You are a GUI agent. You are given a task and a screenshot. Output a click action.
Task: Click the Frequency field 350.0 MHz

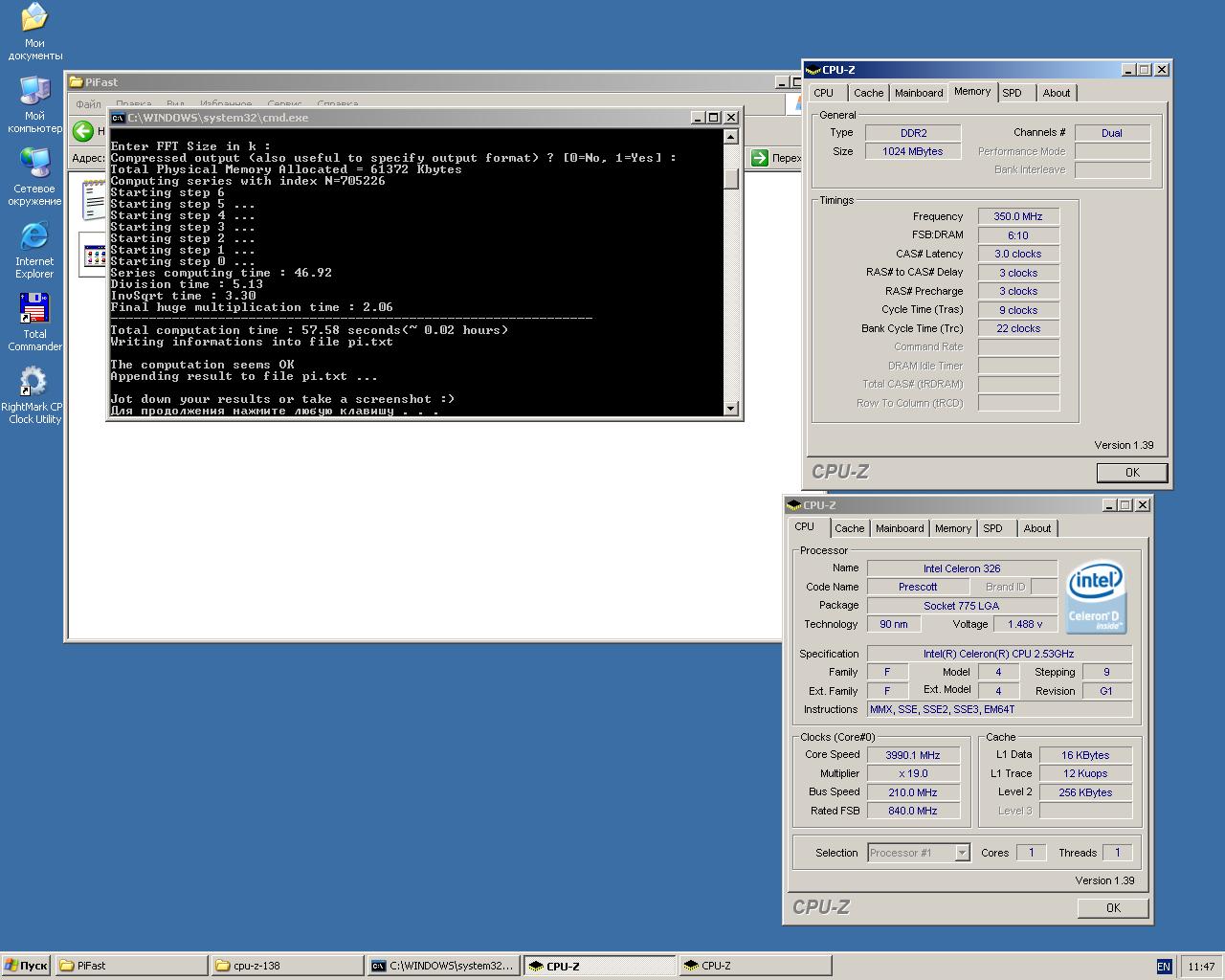[1018, 216]
